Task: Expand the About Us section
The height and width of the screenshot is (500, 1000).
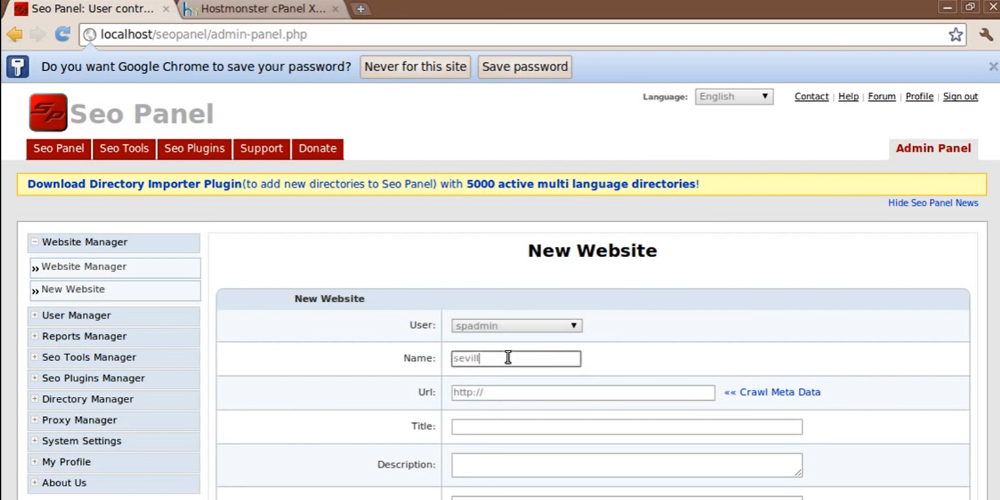Action: click(x=114, y=483)
